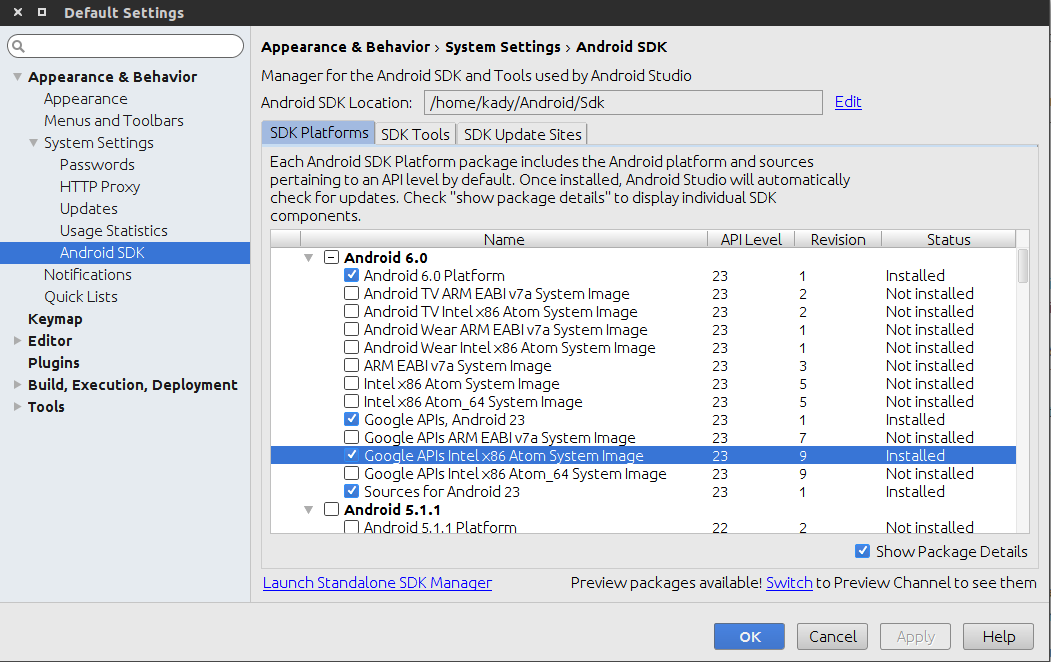This screenshot has height=662, width=1051.
Task: Switch to the SDK Tools tab
Action: 415,134
